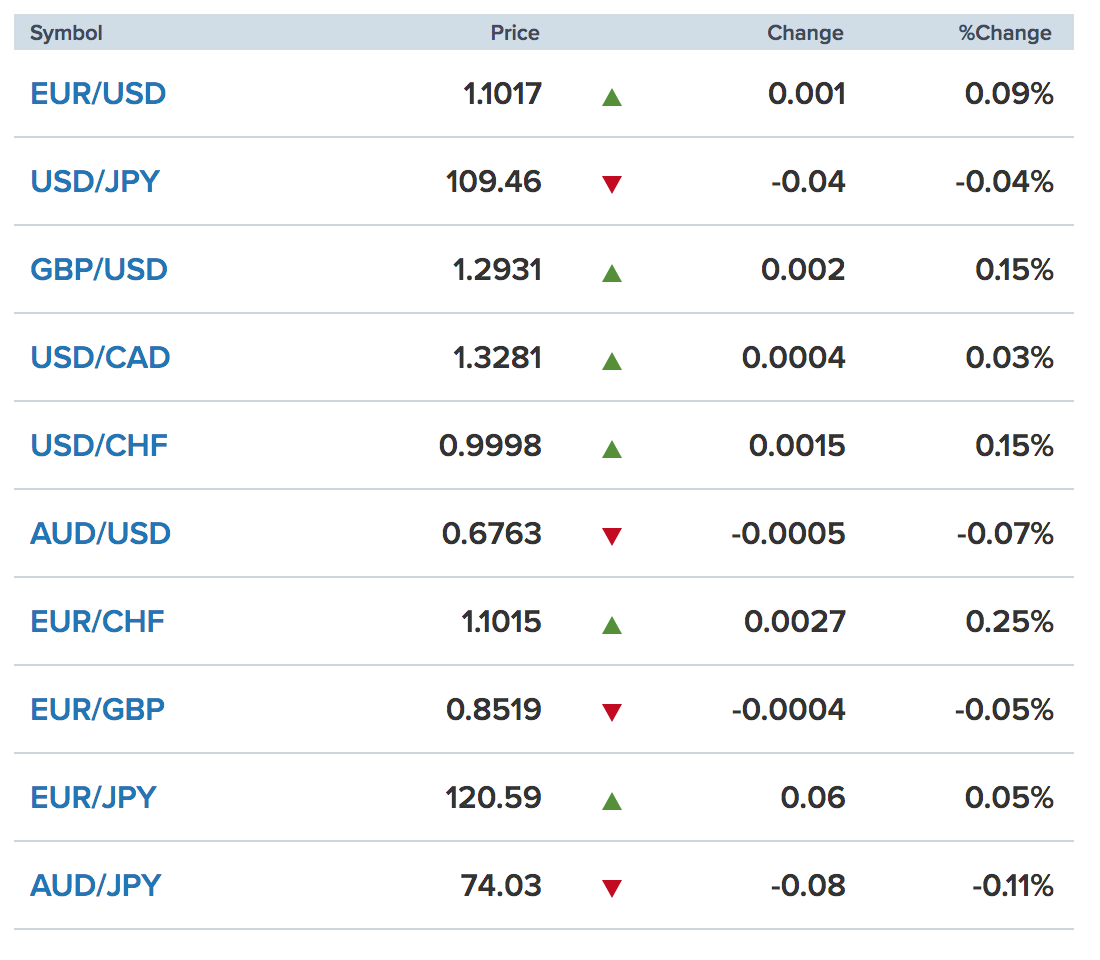Click green up arrow for EUR/CHF
The image size is (1100, 960).
(x=612, y=625)
